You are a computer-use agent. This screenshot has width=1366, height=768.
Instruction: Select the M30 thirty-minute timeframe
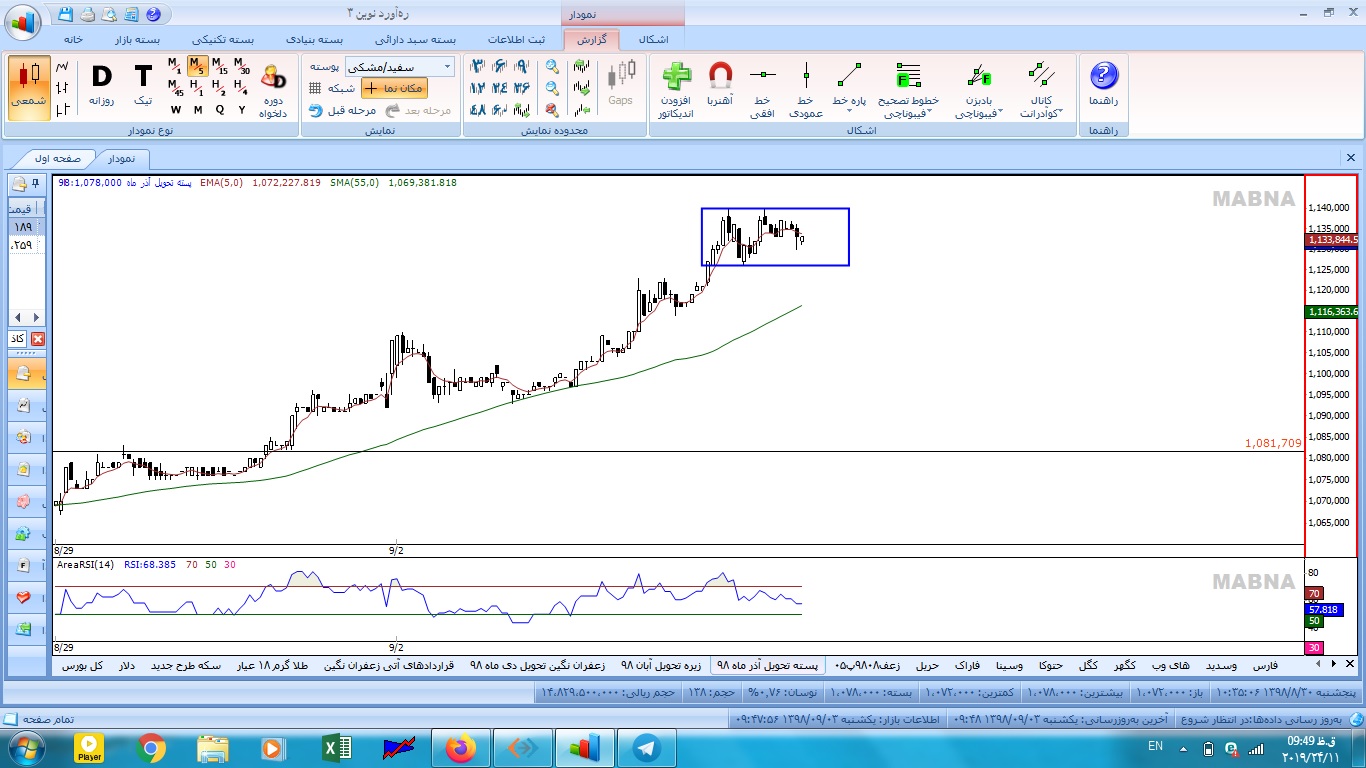click(x=242, y=66)
